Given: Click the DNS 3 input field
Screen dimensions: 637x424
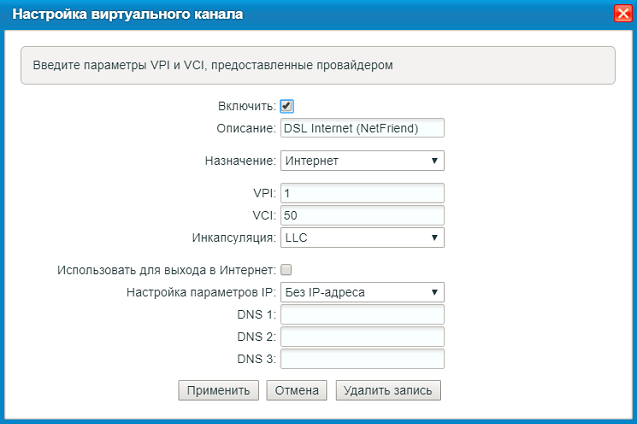Looking at the screenshot, I should coord(362,359).
